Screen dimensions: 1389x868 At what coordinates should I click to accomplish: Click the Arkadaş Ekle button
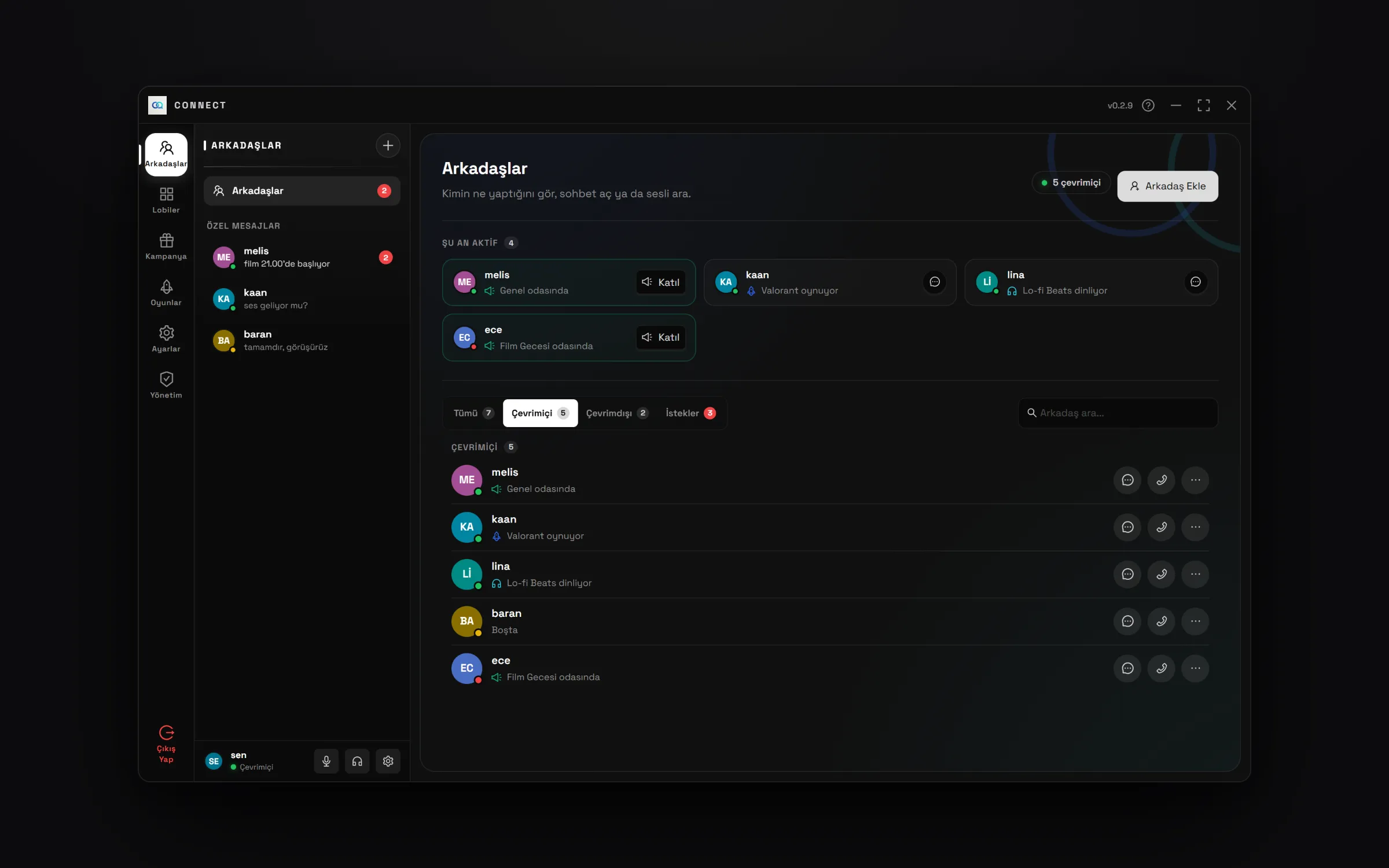click(x=1167, y=186)
